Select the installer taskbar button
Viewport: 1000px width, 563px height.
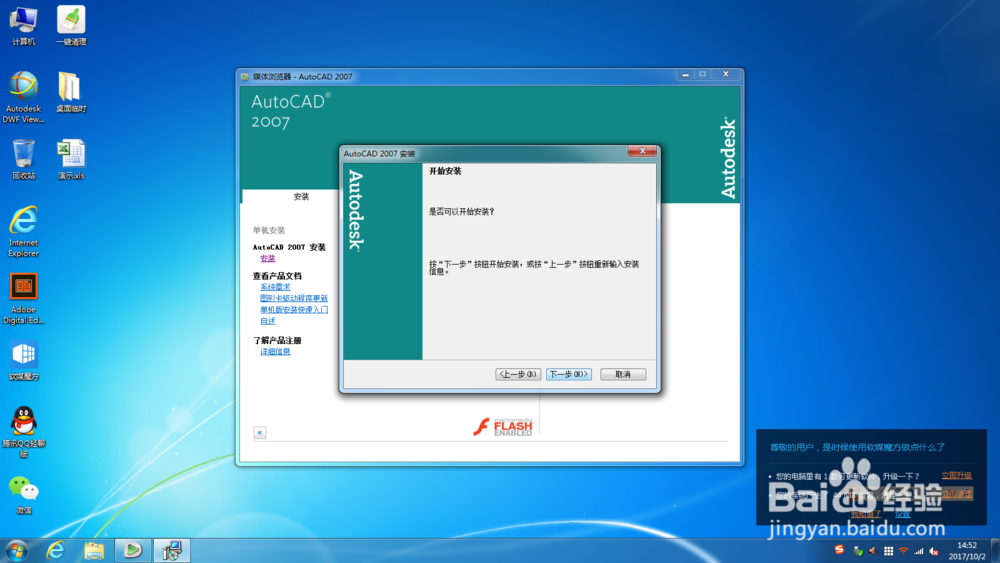click(172, 550)
